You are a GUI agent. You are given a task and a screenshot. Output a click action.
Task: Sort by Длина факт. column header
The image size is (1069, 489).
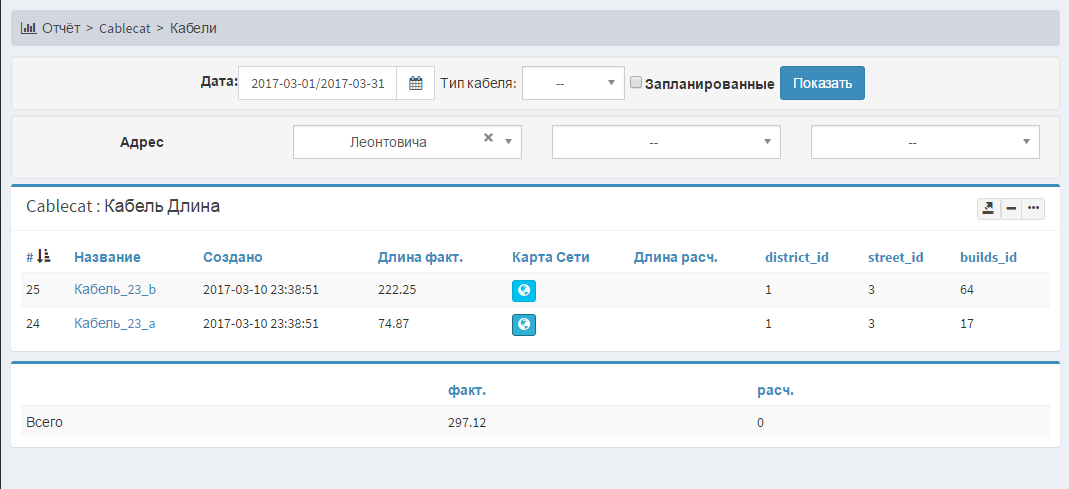pos(419,257)
